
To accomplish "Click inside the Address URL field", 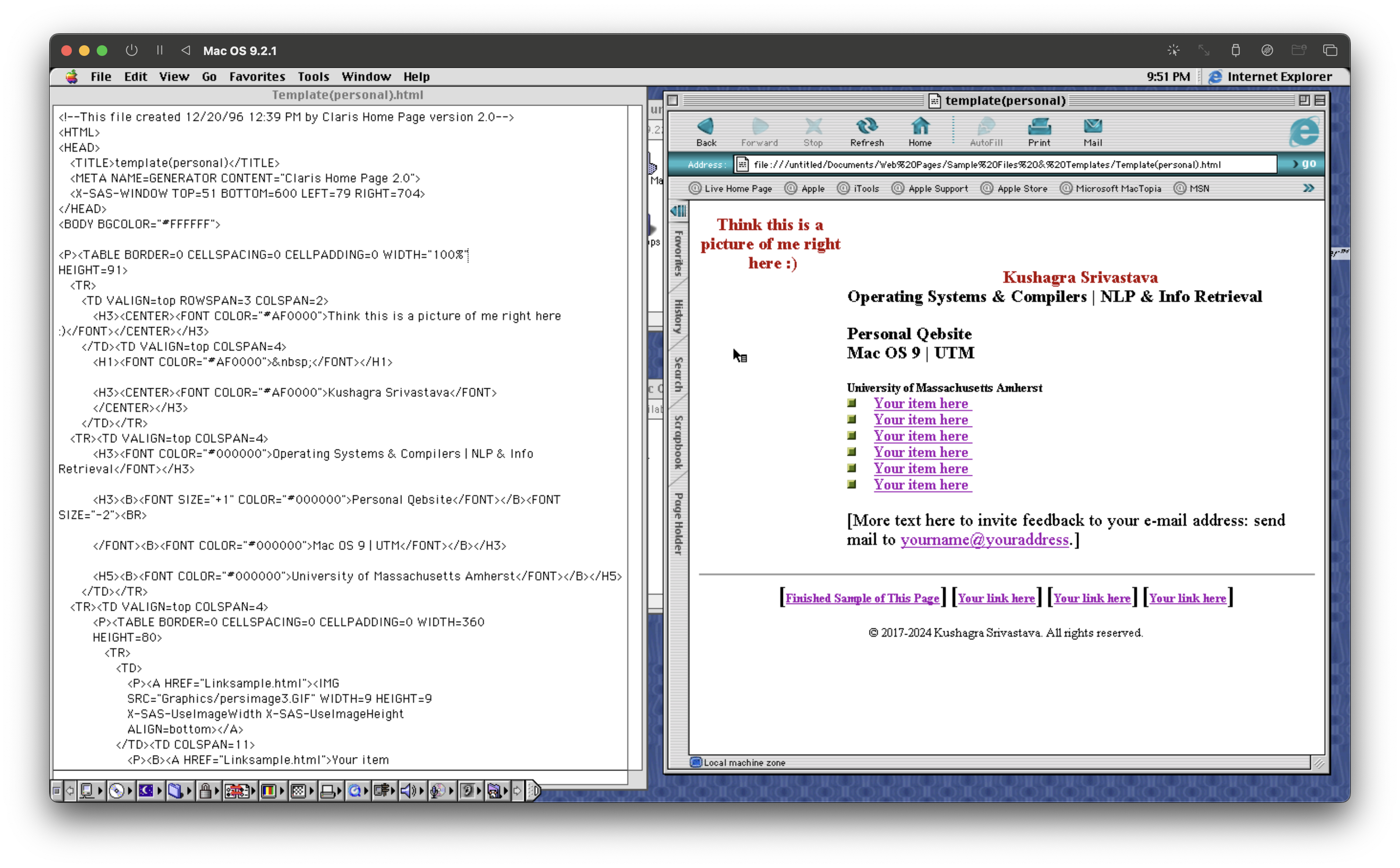I will [x=1004, y=165].
